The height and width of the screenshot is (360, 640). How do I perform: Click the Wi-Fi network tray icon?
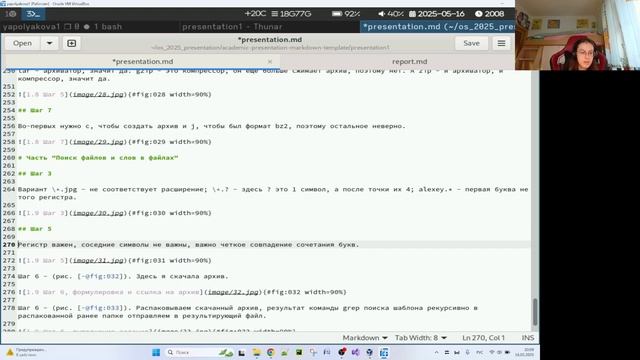pos(492,352)
